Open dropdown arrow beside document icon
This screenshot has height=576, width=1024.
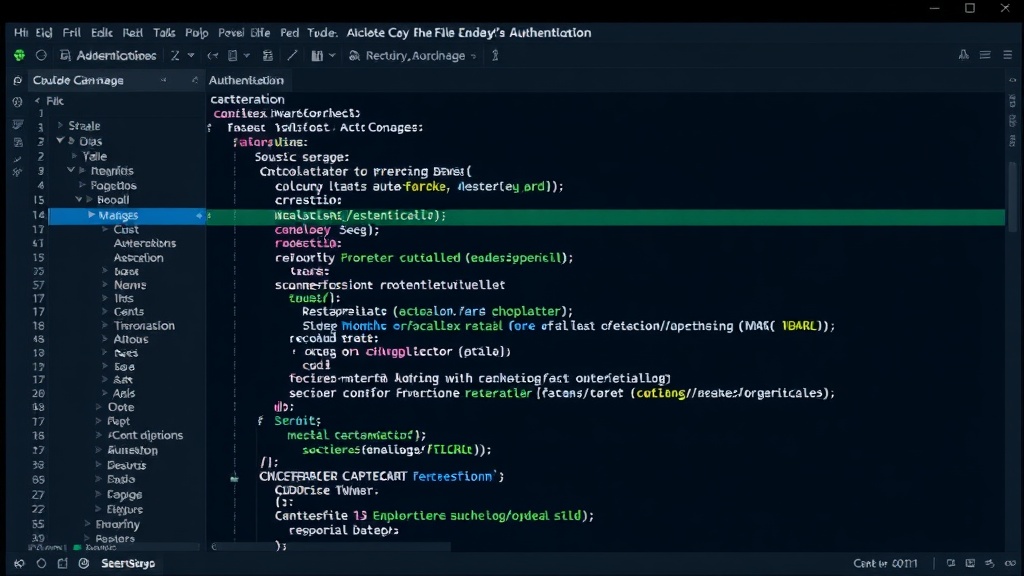[246, 56]
